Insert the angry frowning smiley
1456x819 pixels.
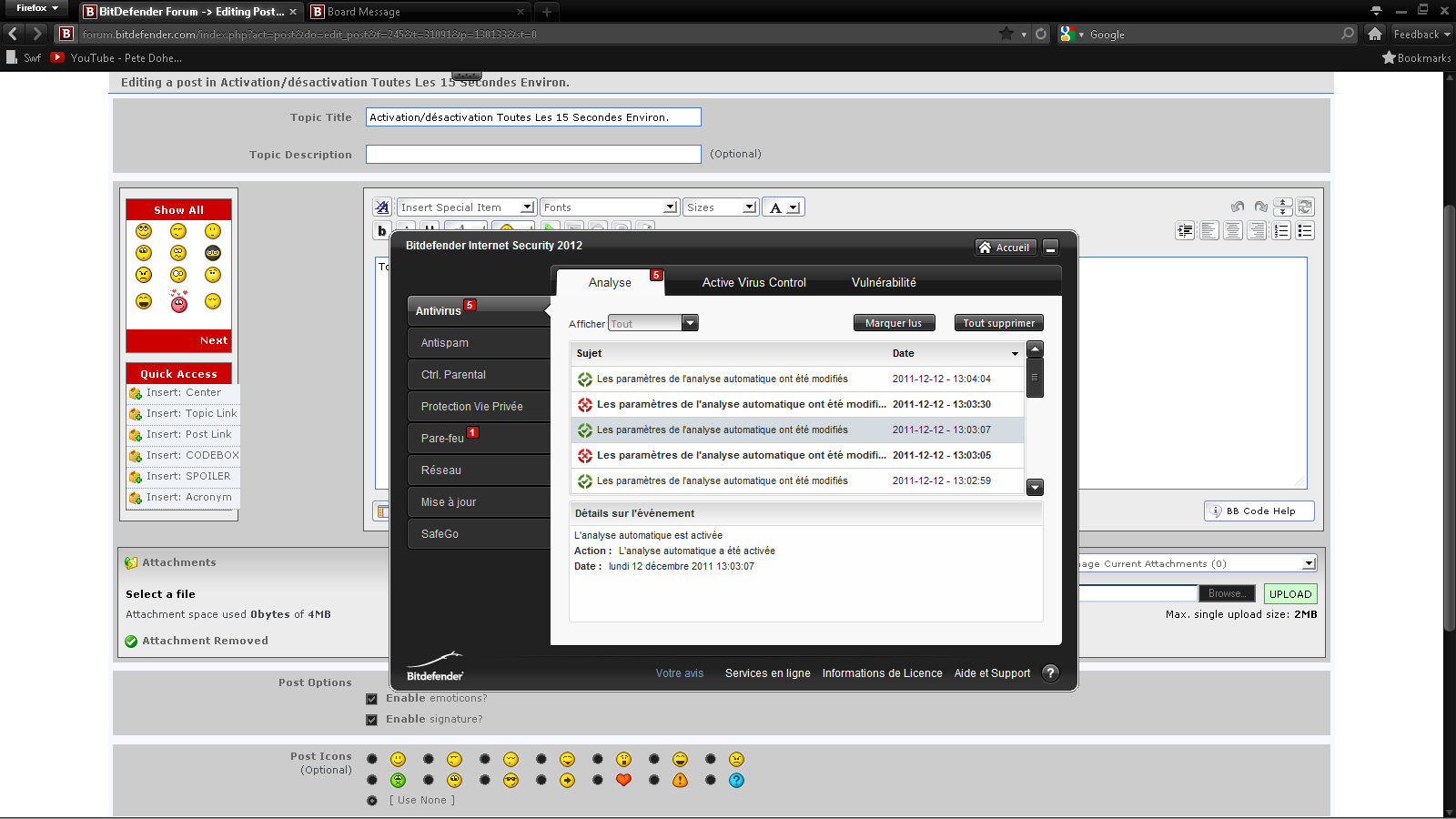[x=144, y=275]
